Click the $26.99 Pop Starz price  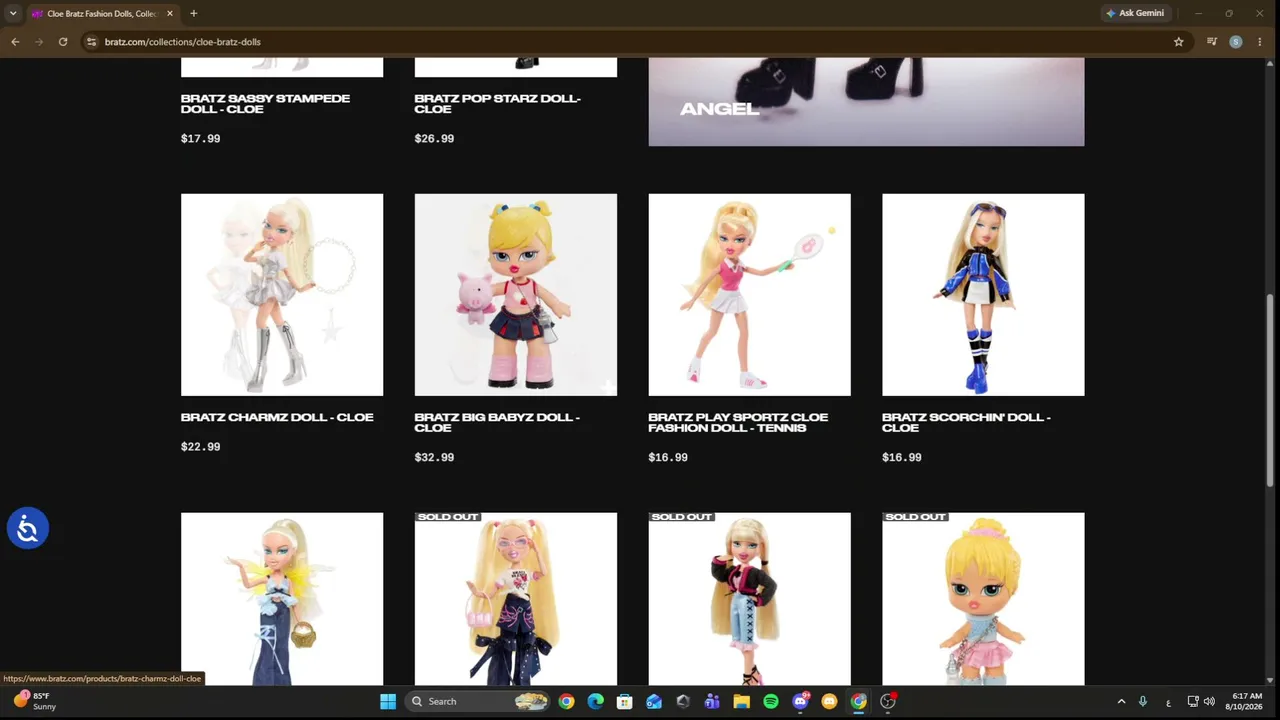[434, 139]
